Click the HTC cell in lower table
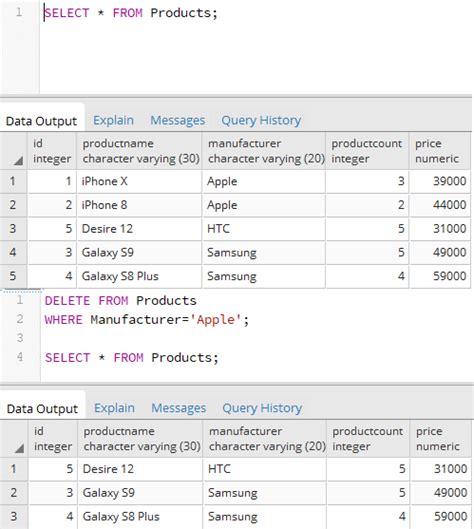 tap(265, 469)
